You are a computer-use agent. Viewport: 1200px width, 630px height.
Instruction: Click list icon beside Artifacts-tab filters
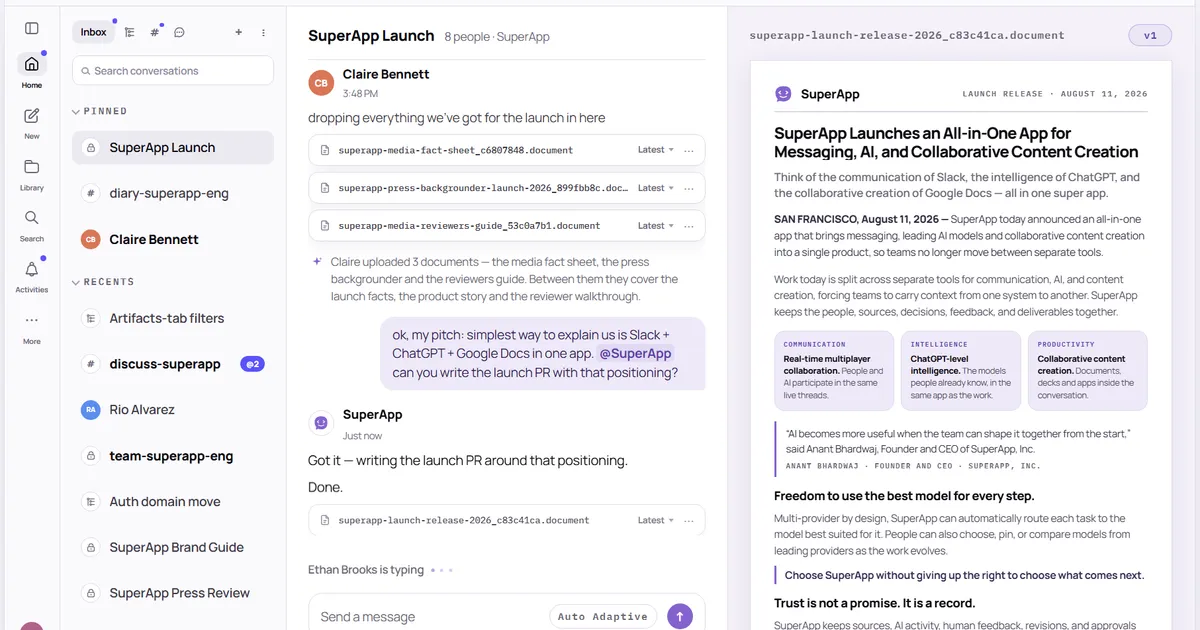point(91,318)
